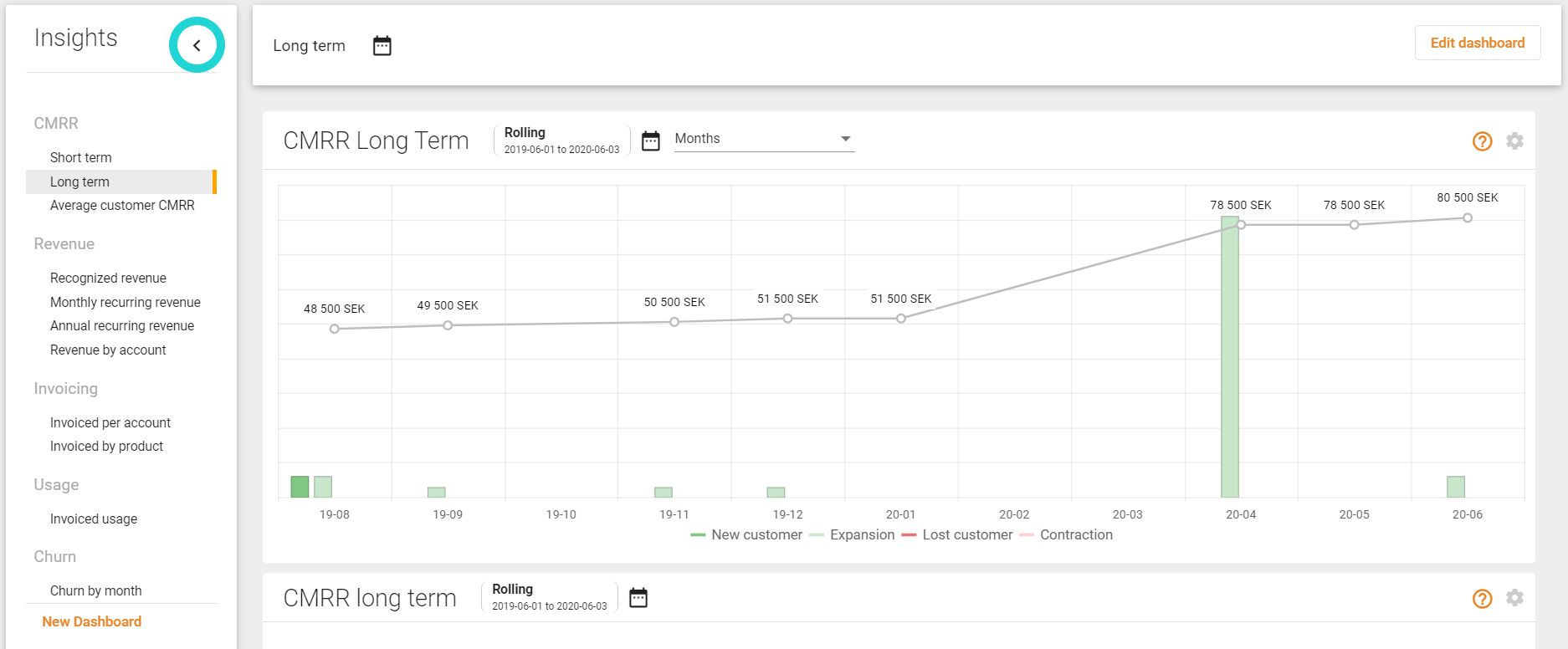Screen dimensions: 1568x649
Task: Click the Rolling date range of CMRR Long Term
Action: (561, 141)
